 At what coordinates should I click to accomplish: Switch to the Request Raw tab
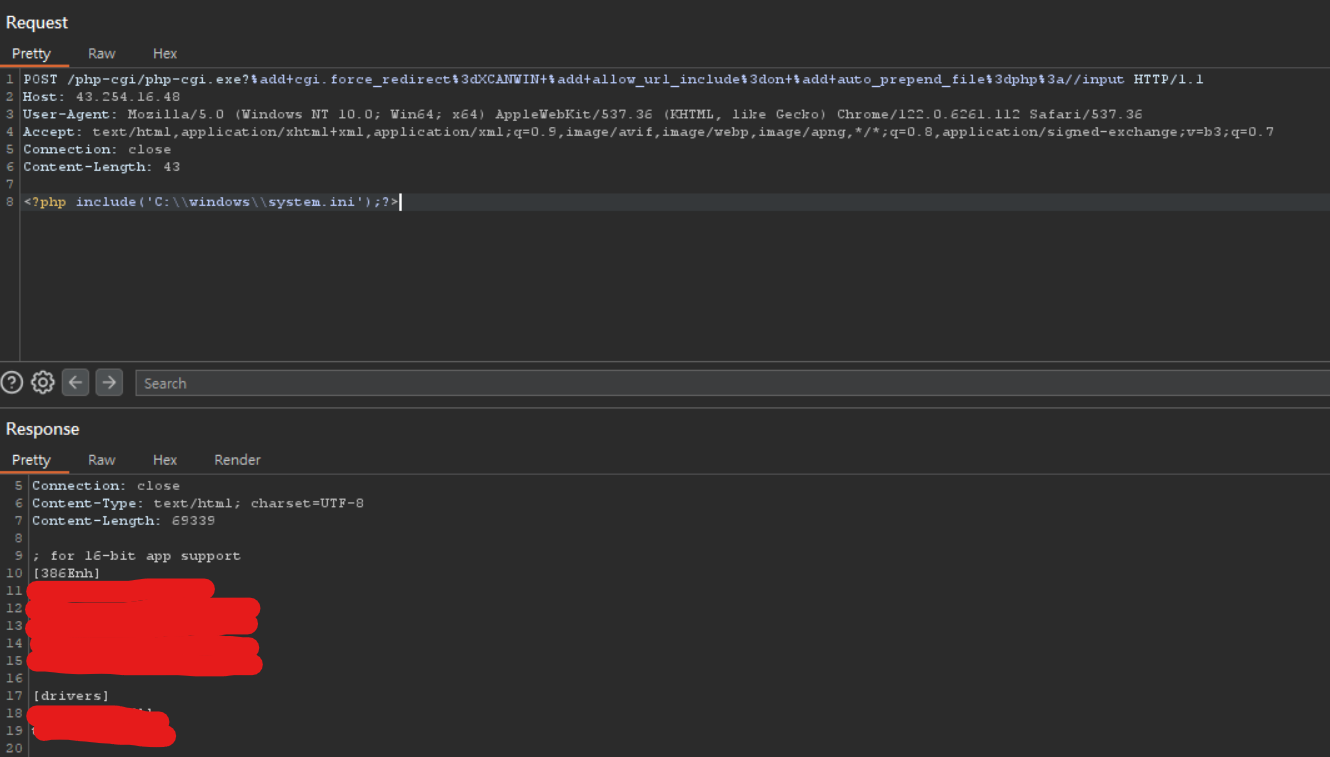point(102,54)
